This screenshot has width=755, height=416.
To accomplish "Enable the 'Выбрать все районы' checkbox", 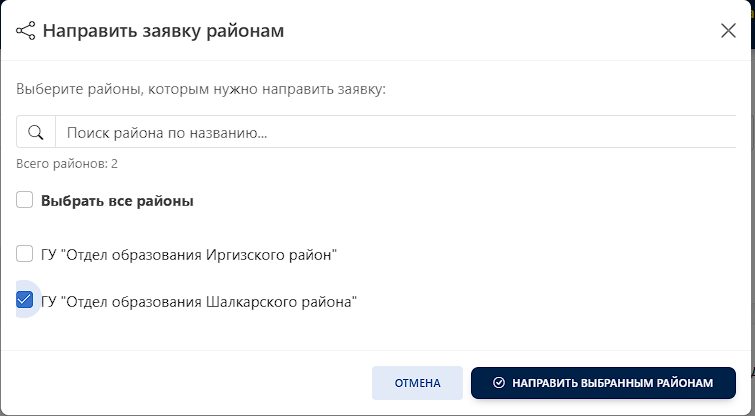I will click(25, 200).
